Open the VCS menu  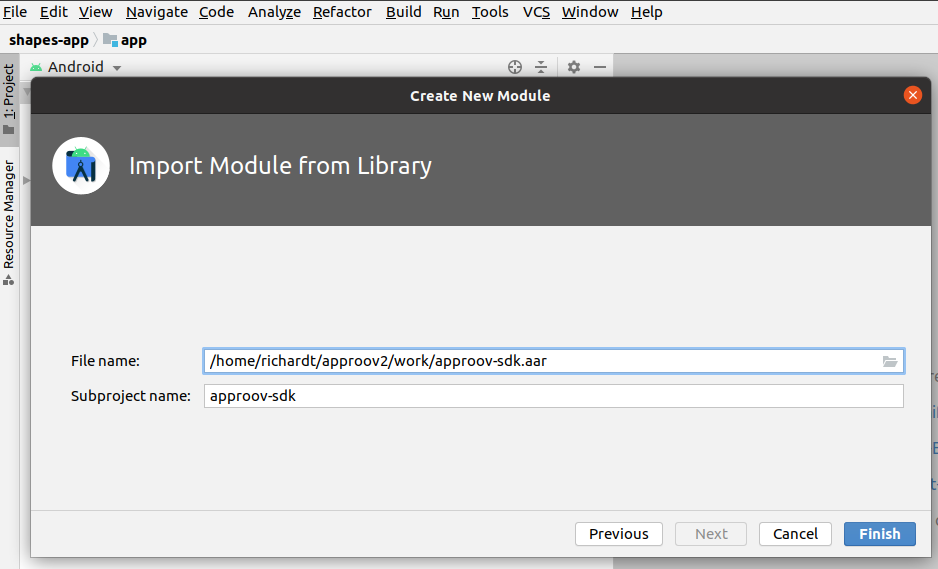(x=536, y=12)
